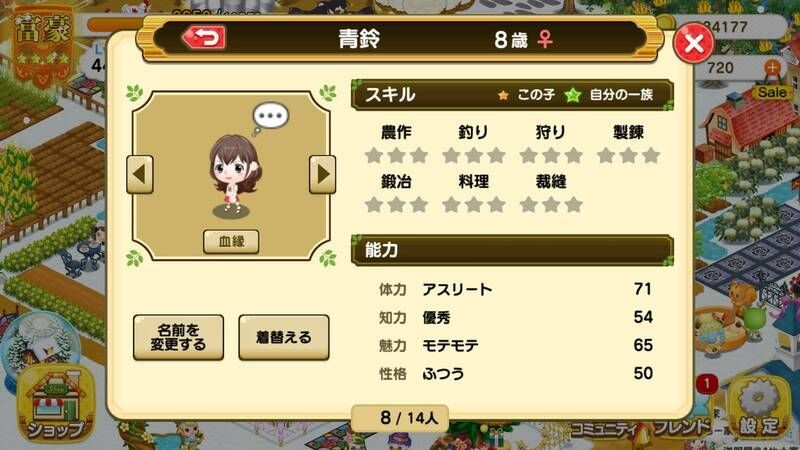
Task: Close the character dialog with red X
Action: 693,43
